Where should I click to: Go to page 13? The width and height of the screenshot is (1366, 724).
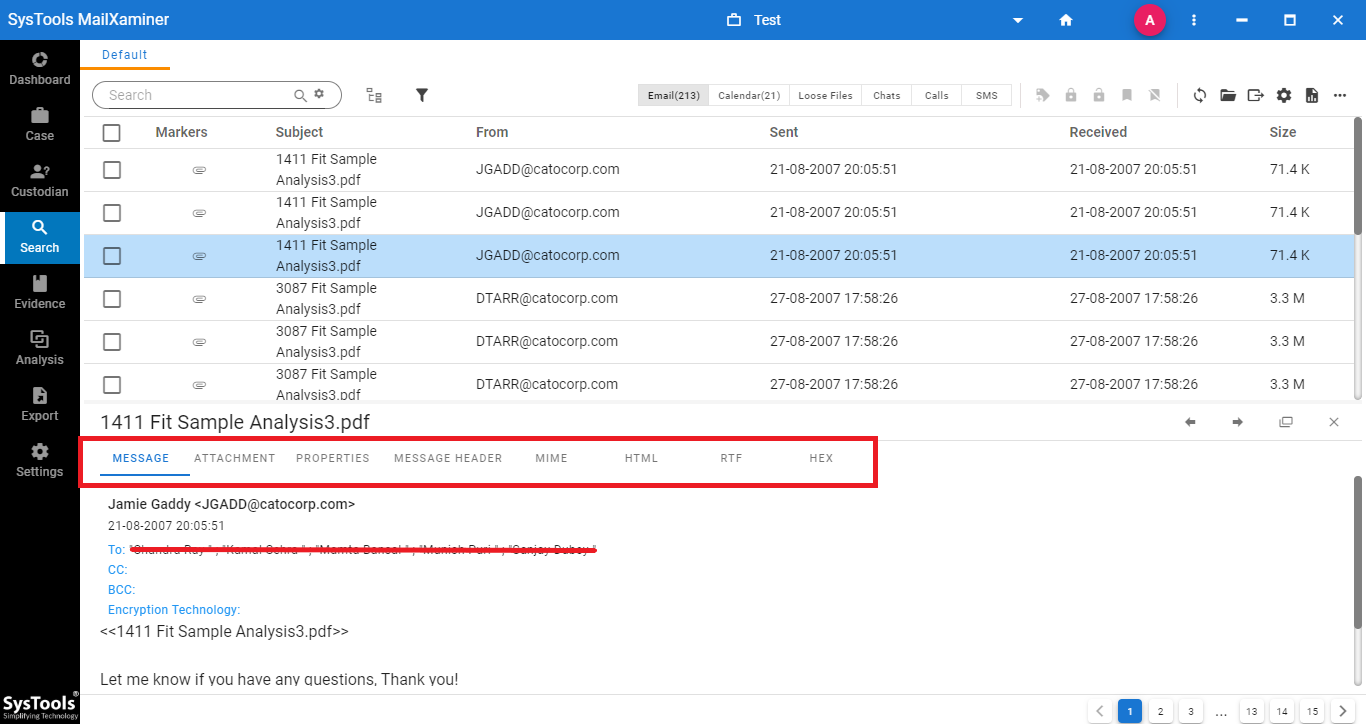[x=1251, y=712]
